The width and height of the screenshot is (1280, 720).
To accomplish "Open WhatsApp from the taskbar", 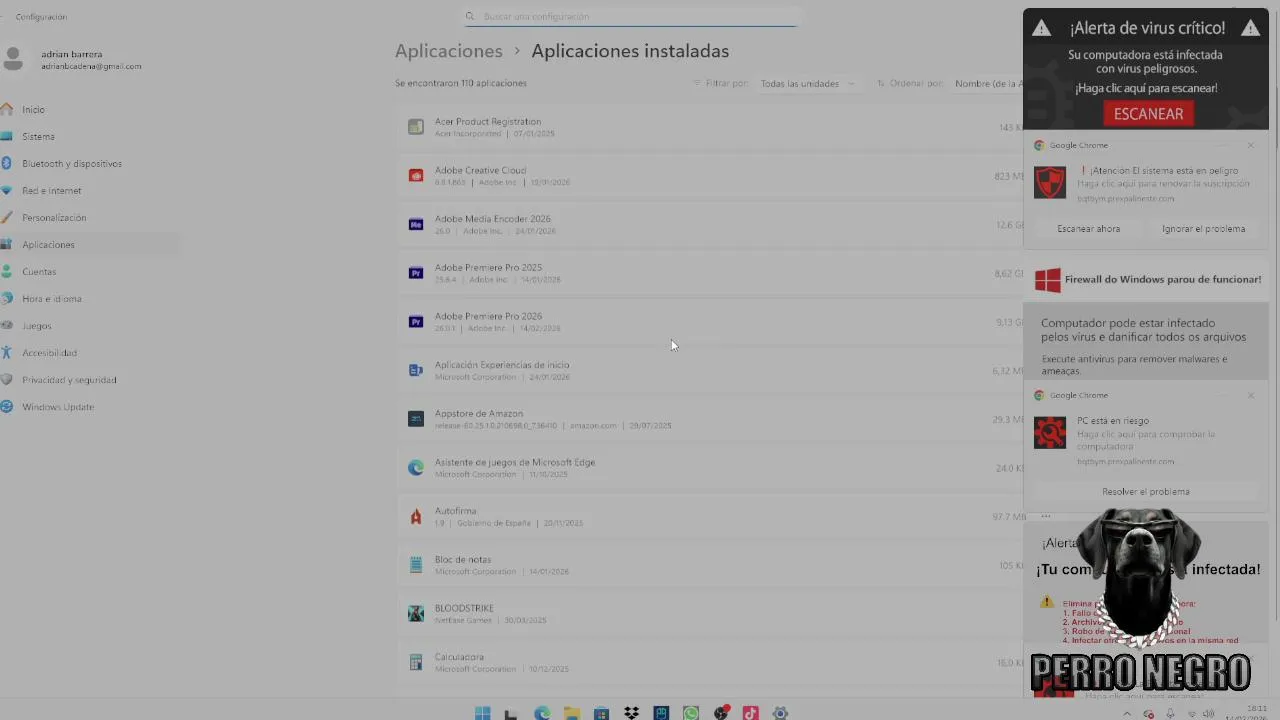I will (x=691, y=713).
